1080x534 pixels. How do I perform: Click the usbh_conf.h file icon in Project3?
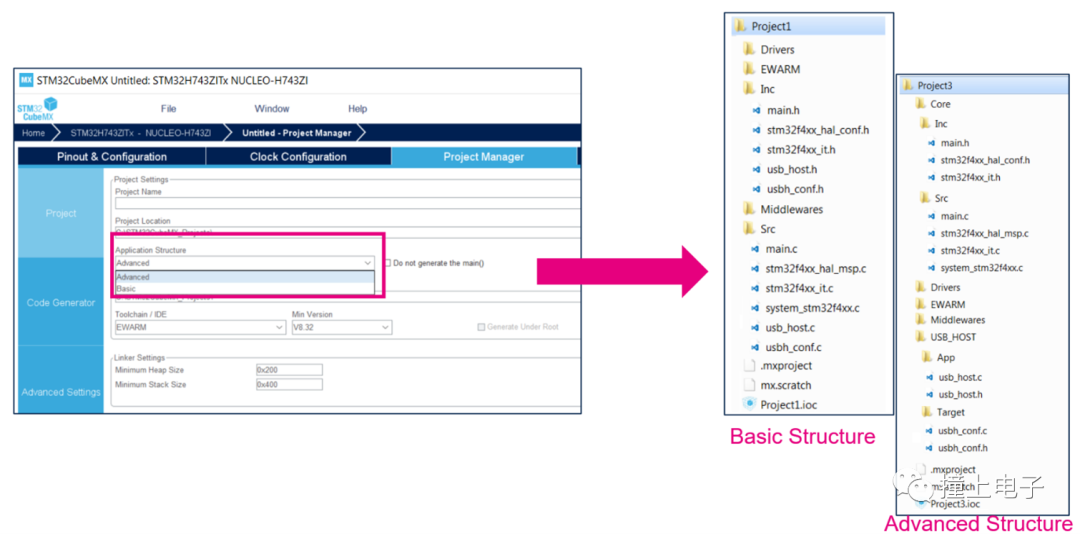coord(930,448)
